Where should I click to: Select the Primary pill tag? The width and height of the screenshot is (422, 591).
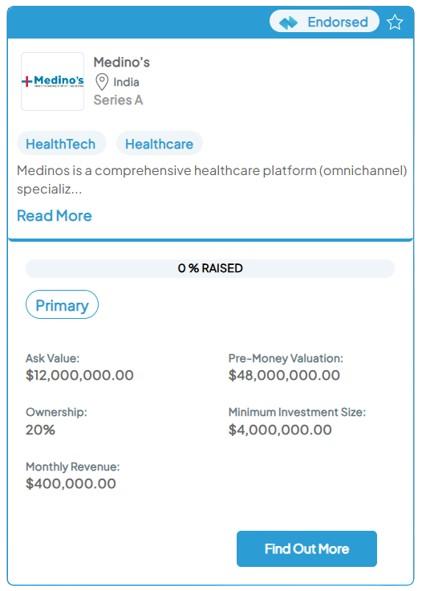(x=62, y=305)
